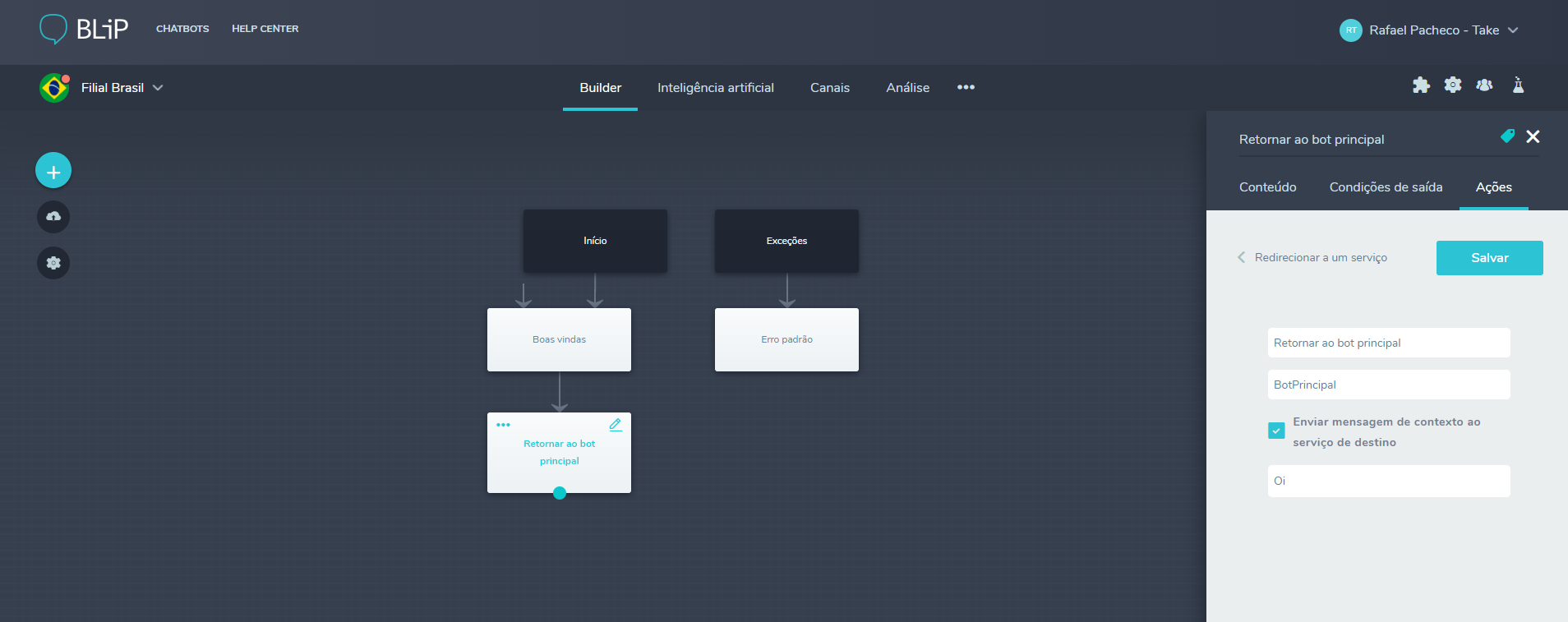Expand the Filial Brasil bot dropdown
Viewport: 1568px width, 622px height.
click(158, 88)
